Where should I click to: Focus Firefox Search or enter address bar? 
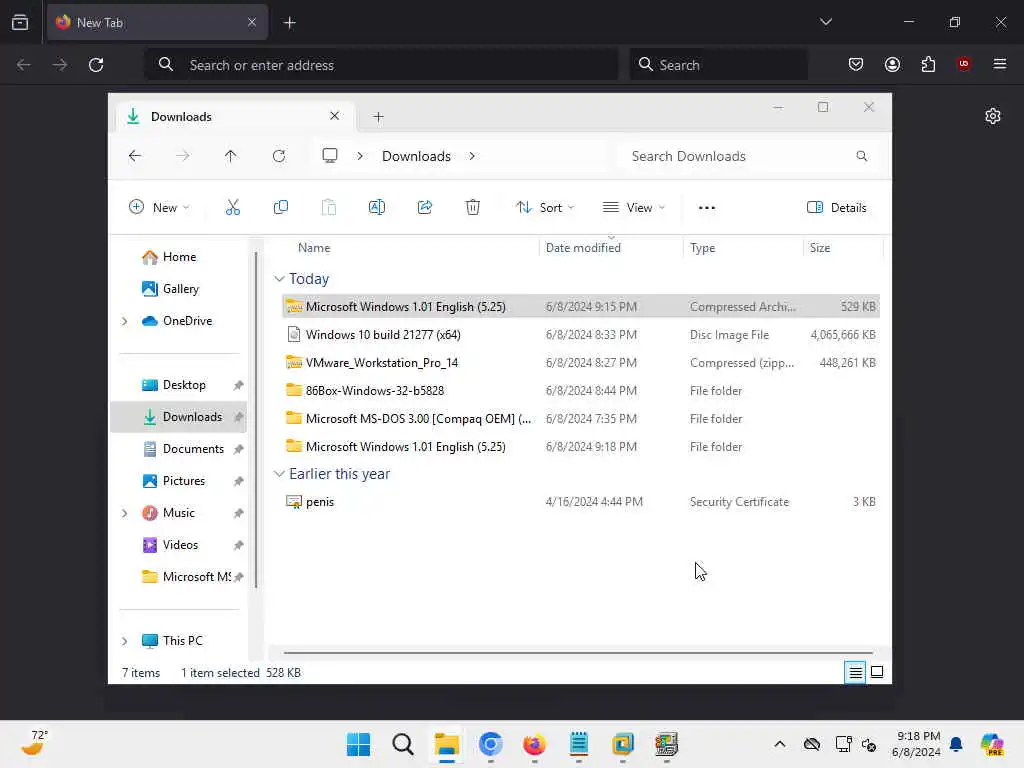coord(381,65)
